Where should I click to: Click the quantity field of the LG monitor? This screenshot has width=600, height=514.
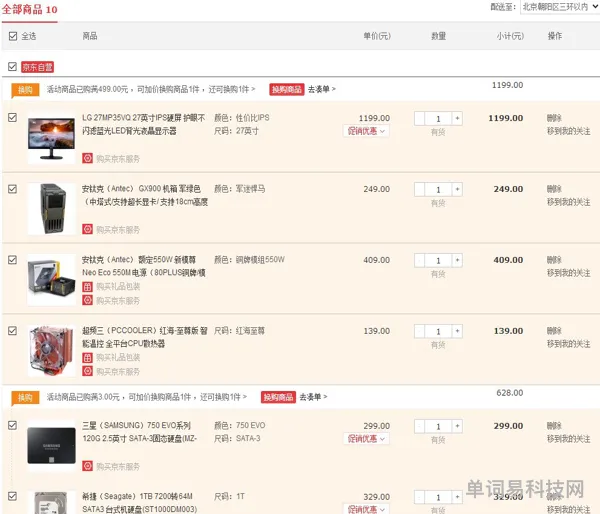[x=439, y=119]
